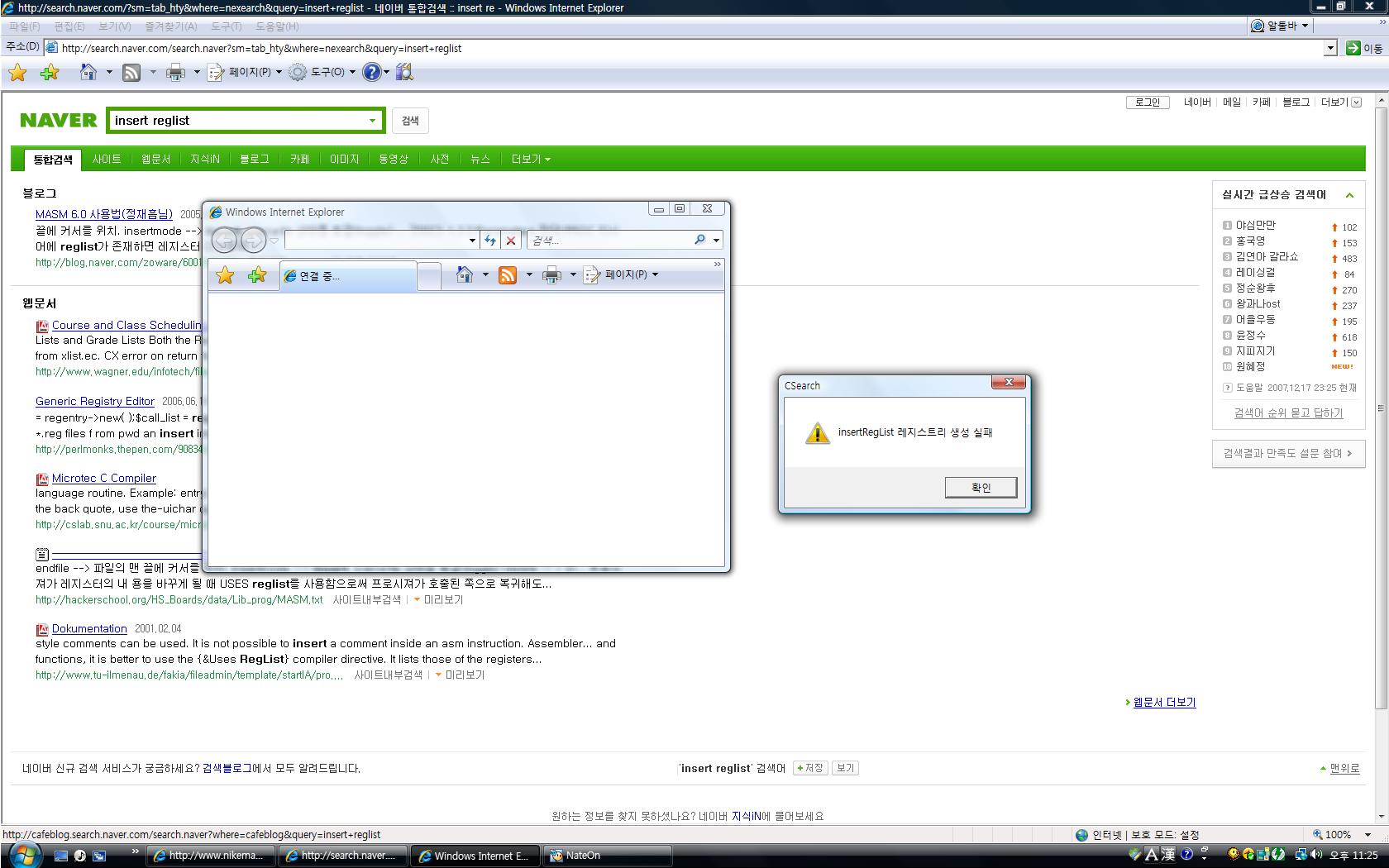Click 맨위로 link

coord(1344,768)
